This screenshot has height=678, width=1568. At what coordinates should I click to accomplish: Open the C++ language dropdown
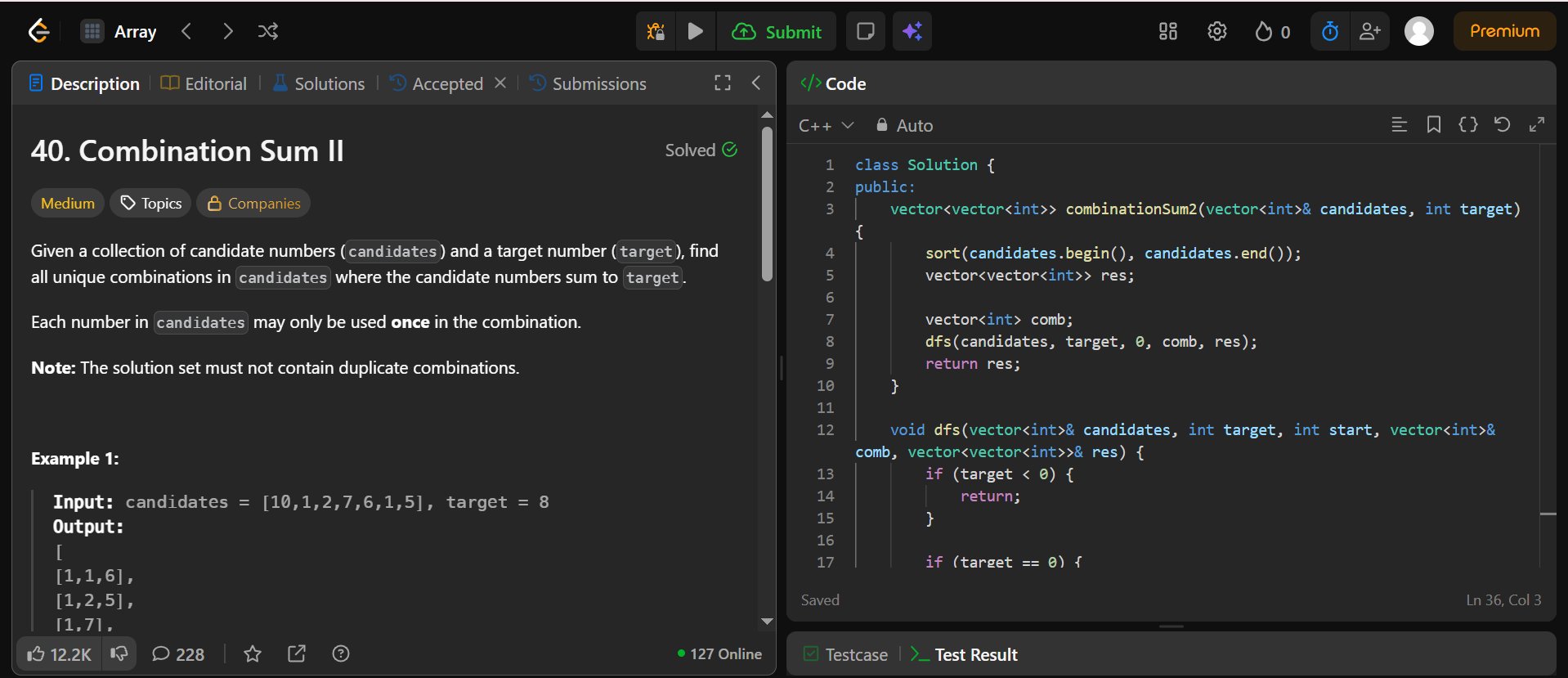pos(826,126)
